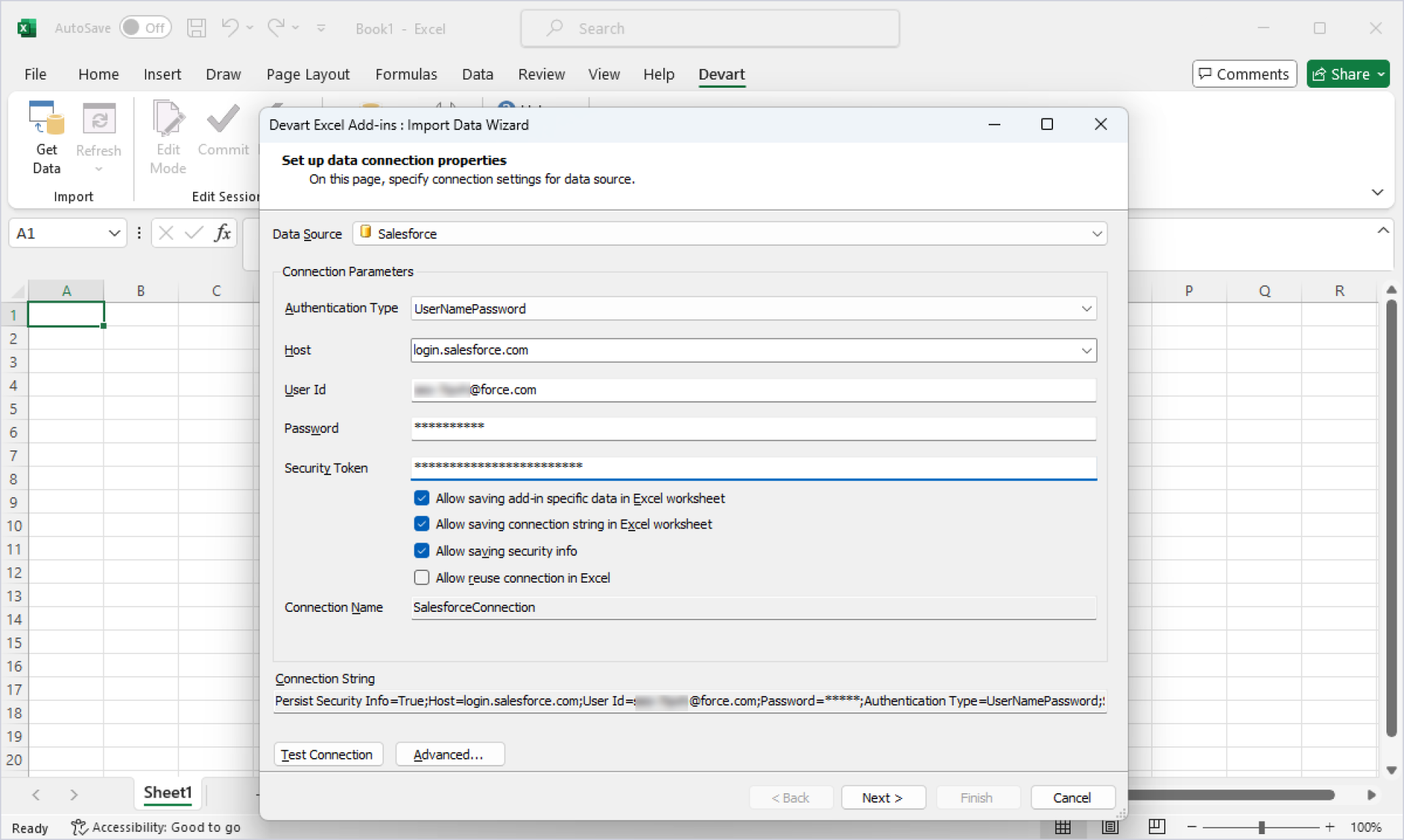Image resolution: width=1404 pixels, height=840 pixels.
Task: Collapse the ribbon with chevron
Action: pyautogui.click(x=1378, y=192)
